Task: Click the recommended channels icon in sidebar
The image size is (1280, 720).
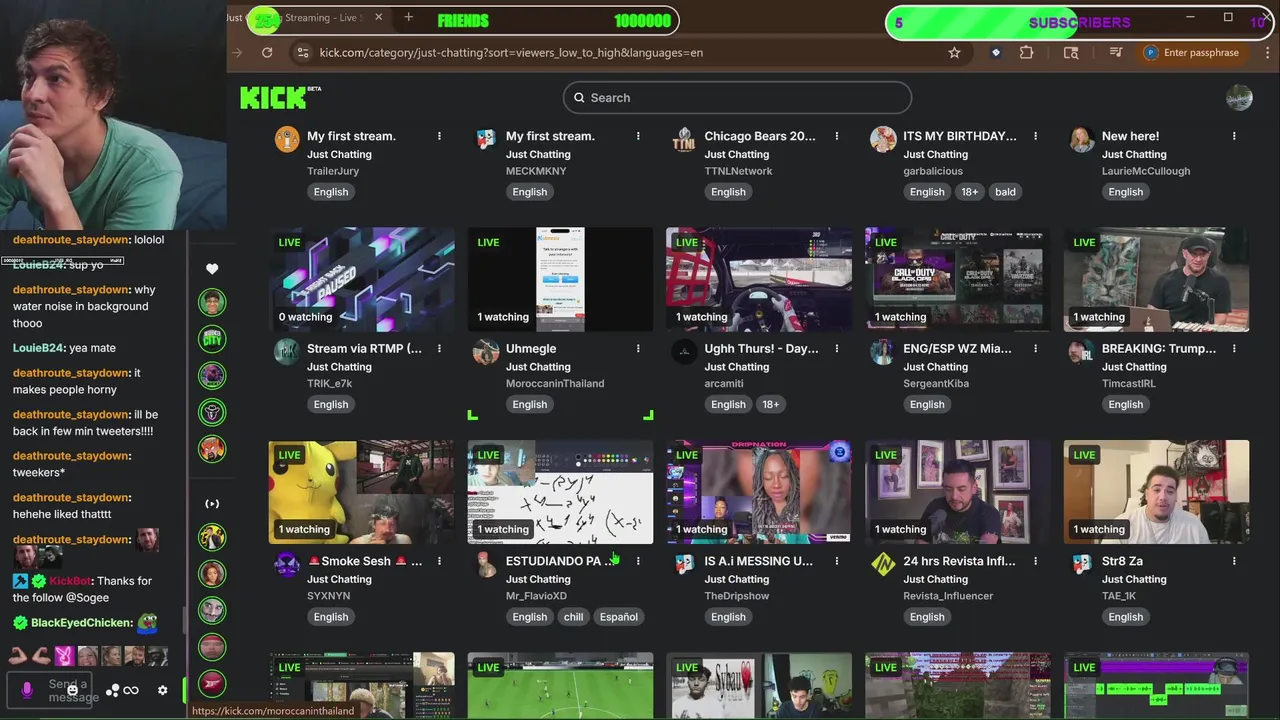Action: coord(212,504)
